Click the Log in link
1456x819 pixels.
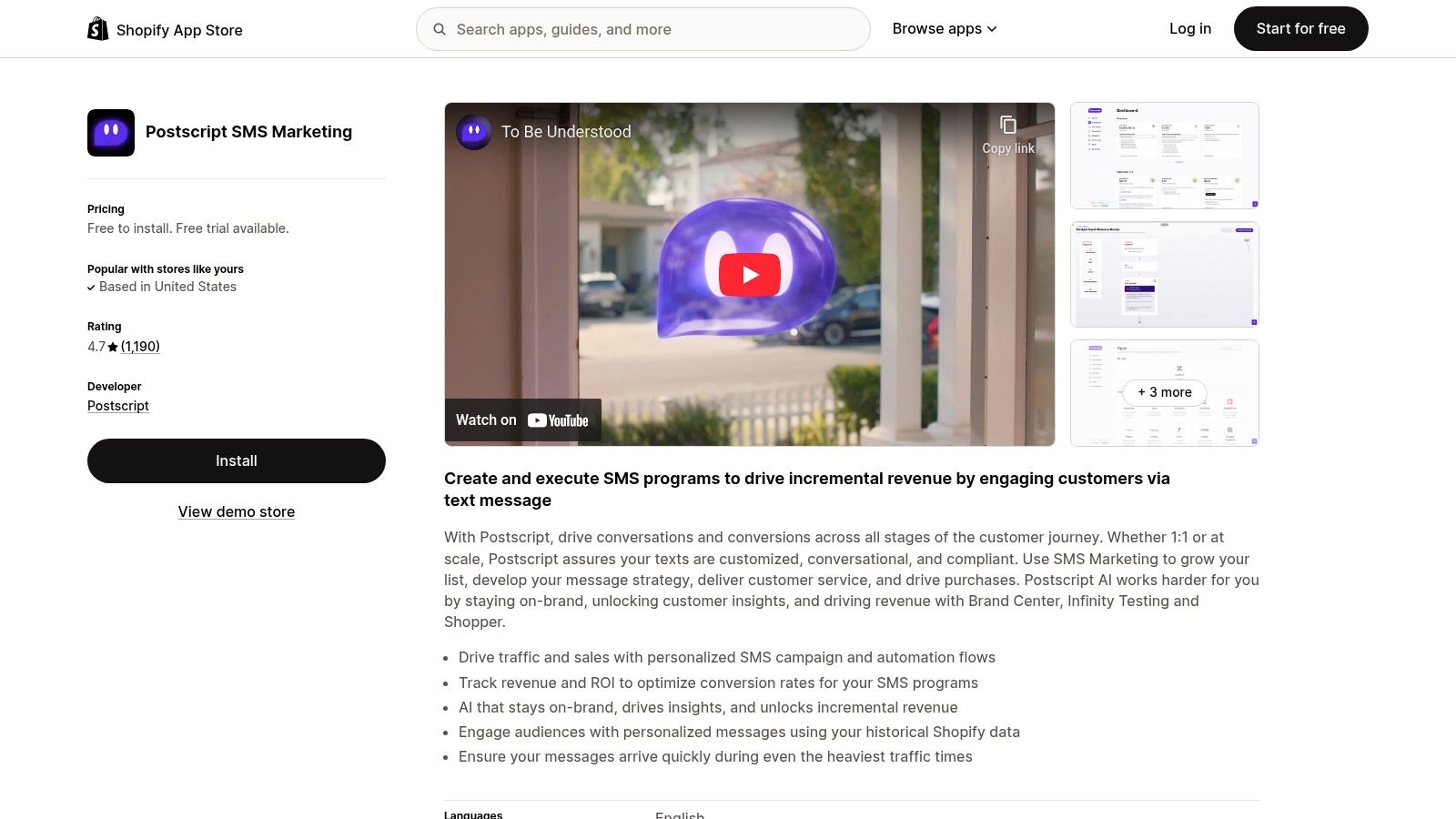[1190, 29]
